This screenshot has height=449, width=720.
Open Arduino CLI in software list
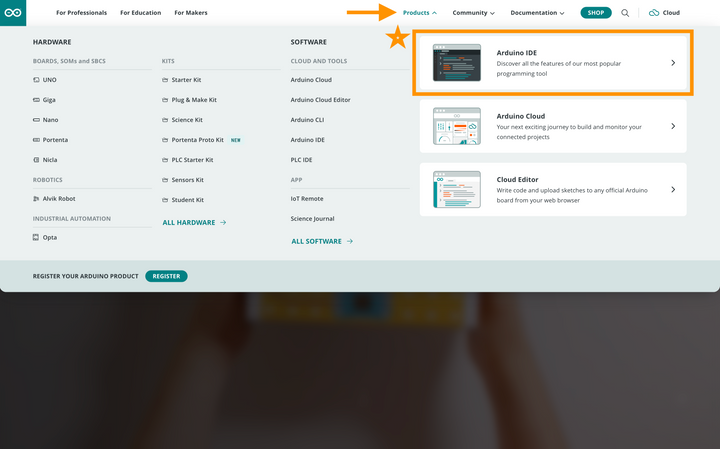click(307, 120)
